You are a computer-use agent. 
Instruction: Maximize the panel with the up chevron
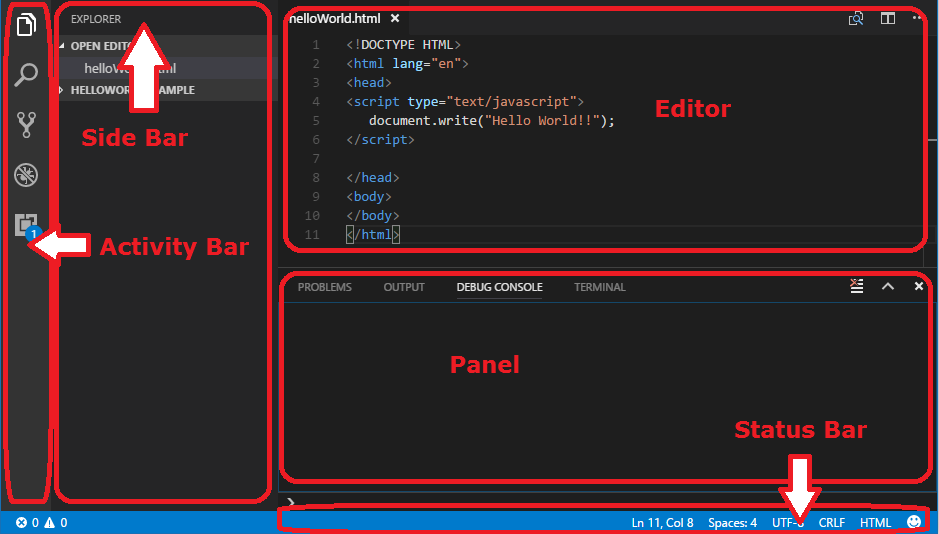tap(887, 286)
